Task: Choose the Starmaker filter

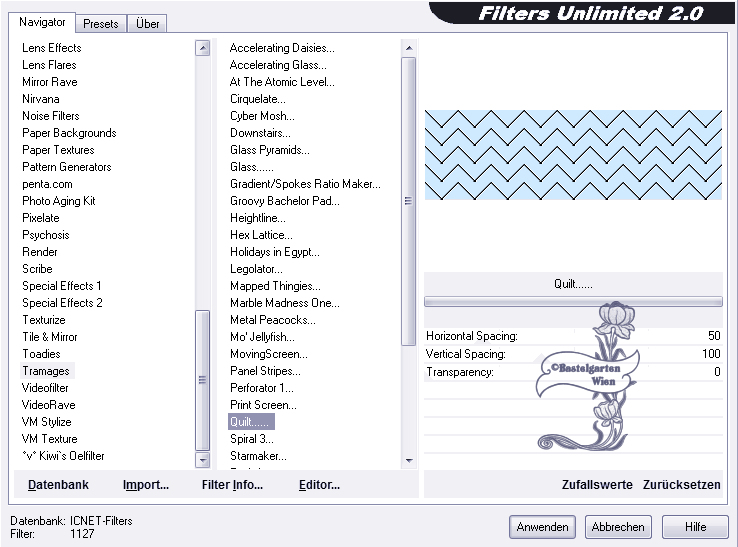Action: coord(258,456)
